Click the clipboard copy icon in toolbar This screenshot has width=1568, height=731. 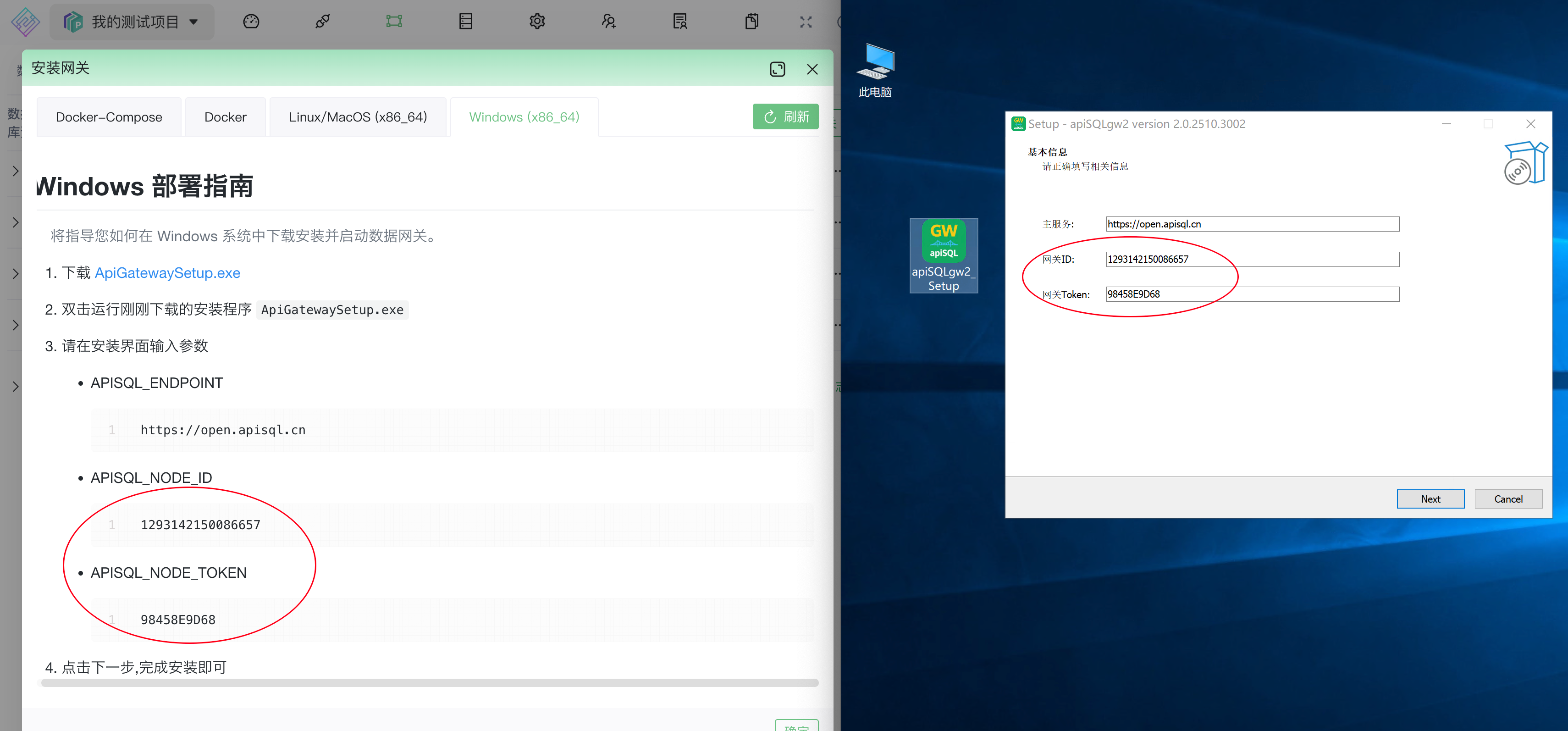point(752,22)
